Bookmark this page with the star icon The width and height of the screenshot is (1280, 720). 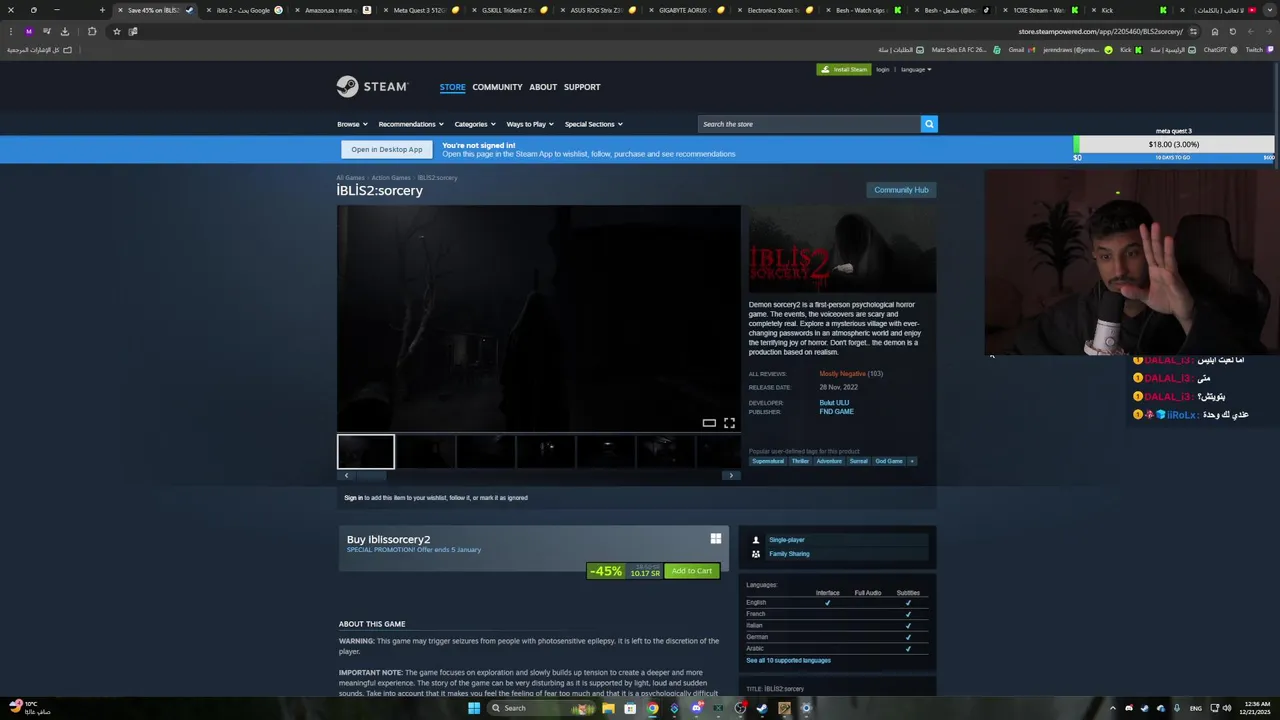click(116, 31)
